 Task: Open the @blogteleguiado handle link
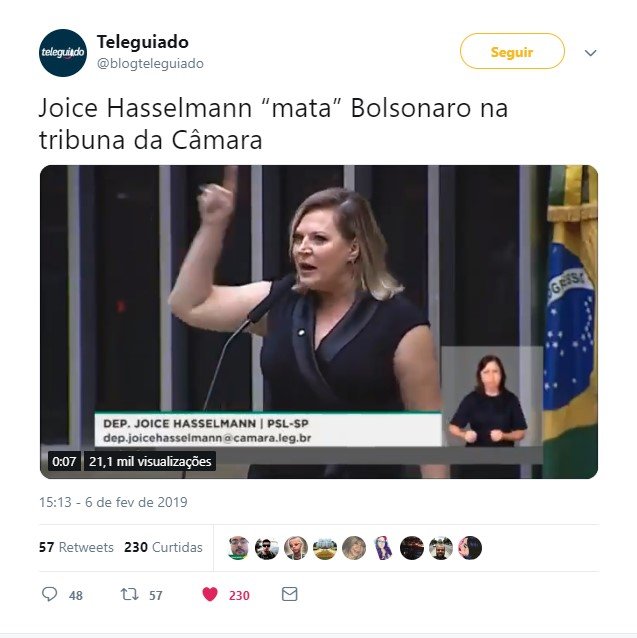tap(150, 63)
